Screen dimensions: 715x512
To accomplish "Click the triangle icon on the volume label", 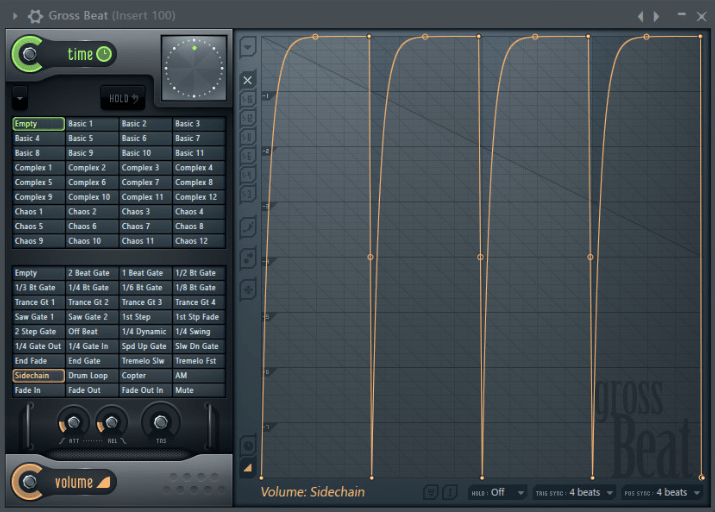I will [x=104, y=482].
